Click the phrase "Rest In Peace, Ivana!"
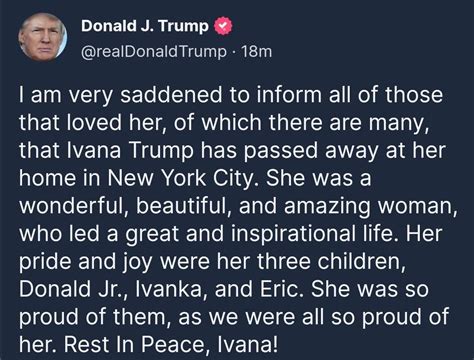Viewport: 474px width, 360px height. click(x=171, y=344)
